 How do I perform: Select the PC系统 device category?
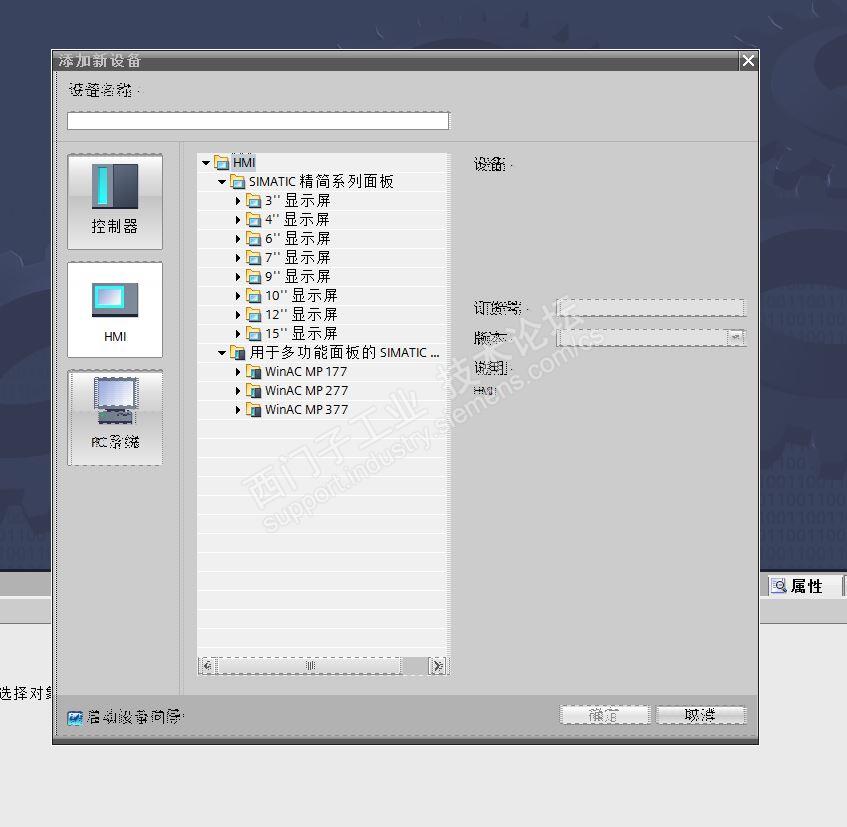tap(115, 418)
